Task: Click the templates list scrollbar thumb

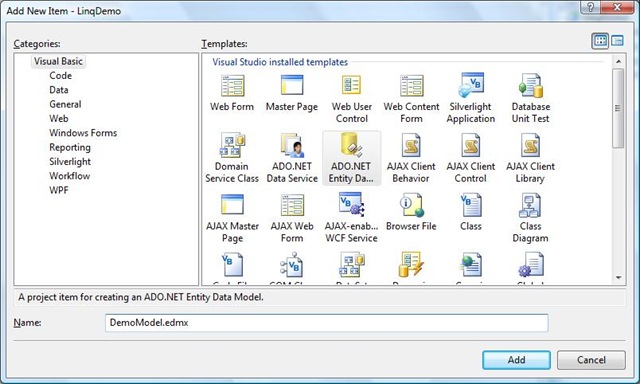Action: click(x=618, y=108)
